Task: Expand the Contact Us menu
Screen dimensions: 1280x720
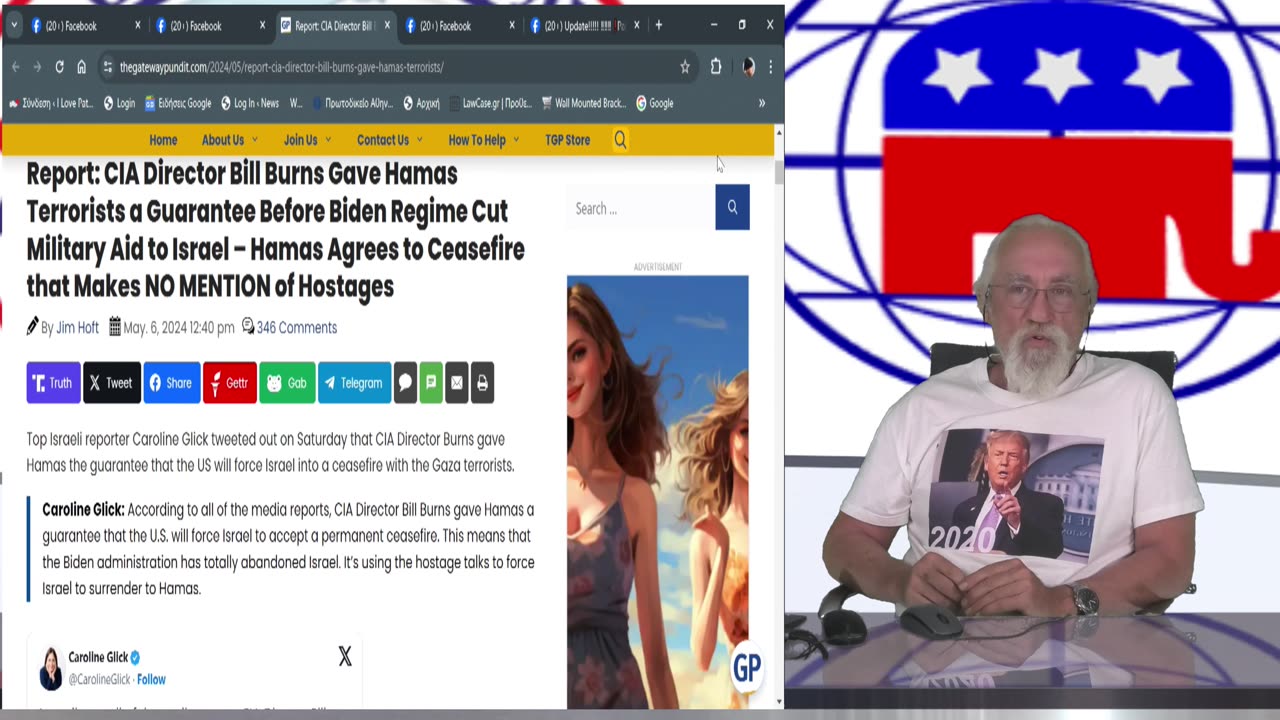Action: [389, 140]
